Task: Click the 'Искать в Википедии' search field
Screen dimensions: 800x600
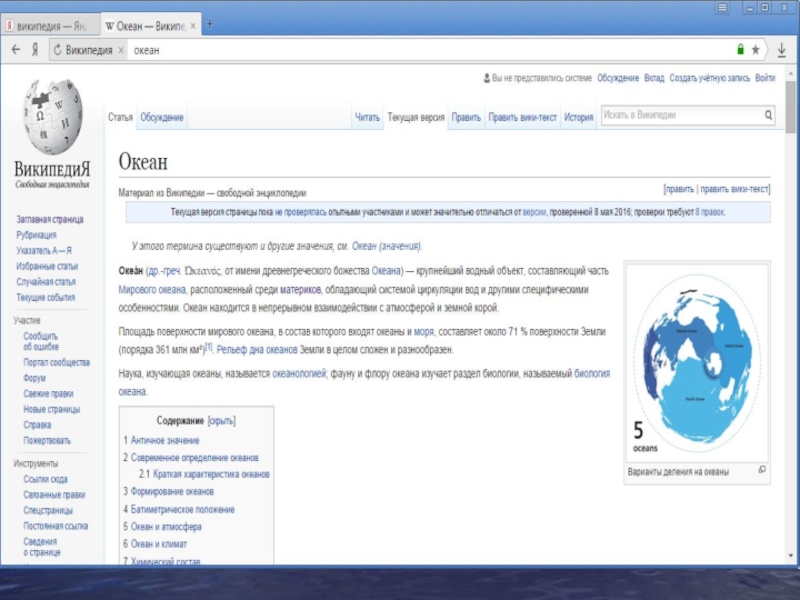Action: (680, 116)
